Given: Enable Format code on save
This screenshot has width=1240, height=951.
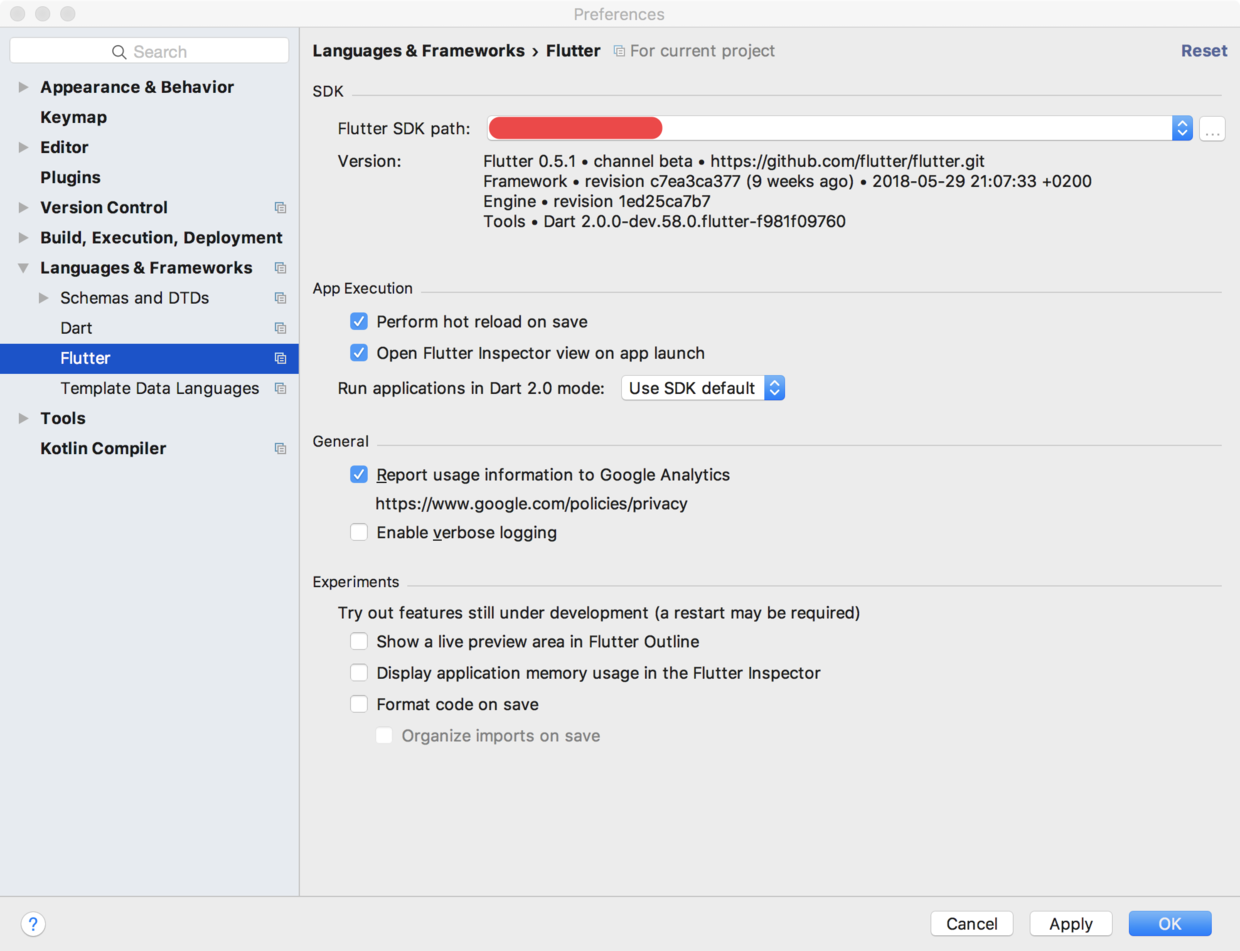Looking at the screenshot, I should click(359, 705).
